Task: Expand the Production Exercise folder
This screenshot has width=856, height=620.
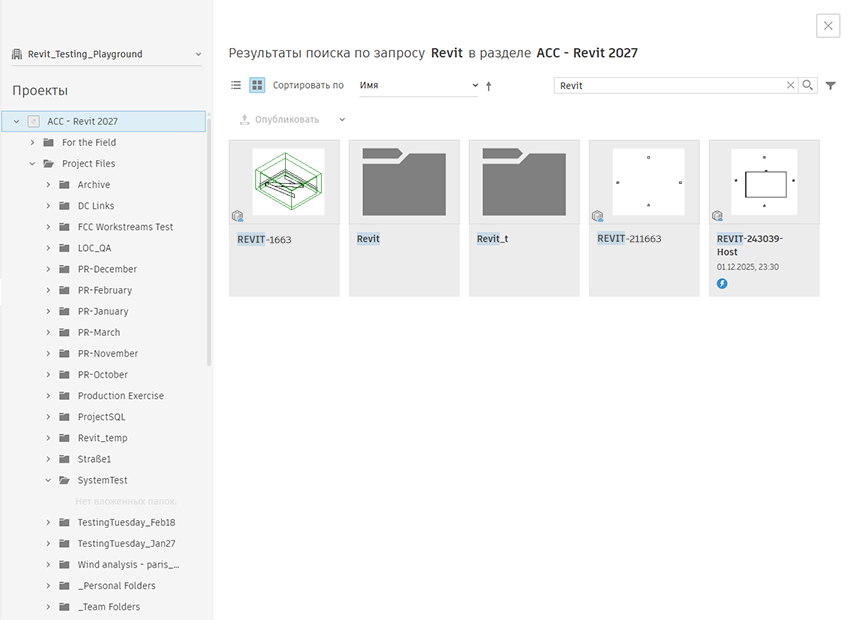Action: click(x=48, y=396)
